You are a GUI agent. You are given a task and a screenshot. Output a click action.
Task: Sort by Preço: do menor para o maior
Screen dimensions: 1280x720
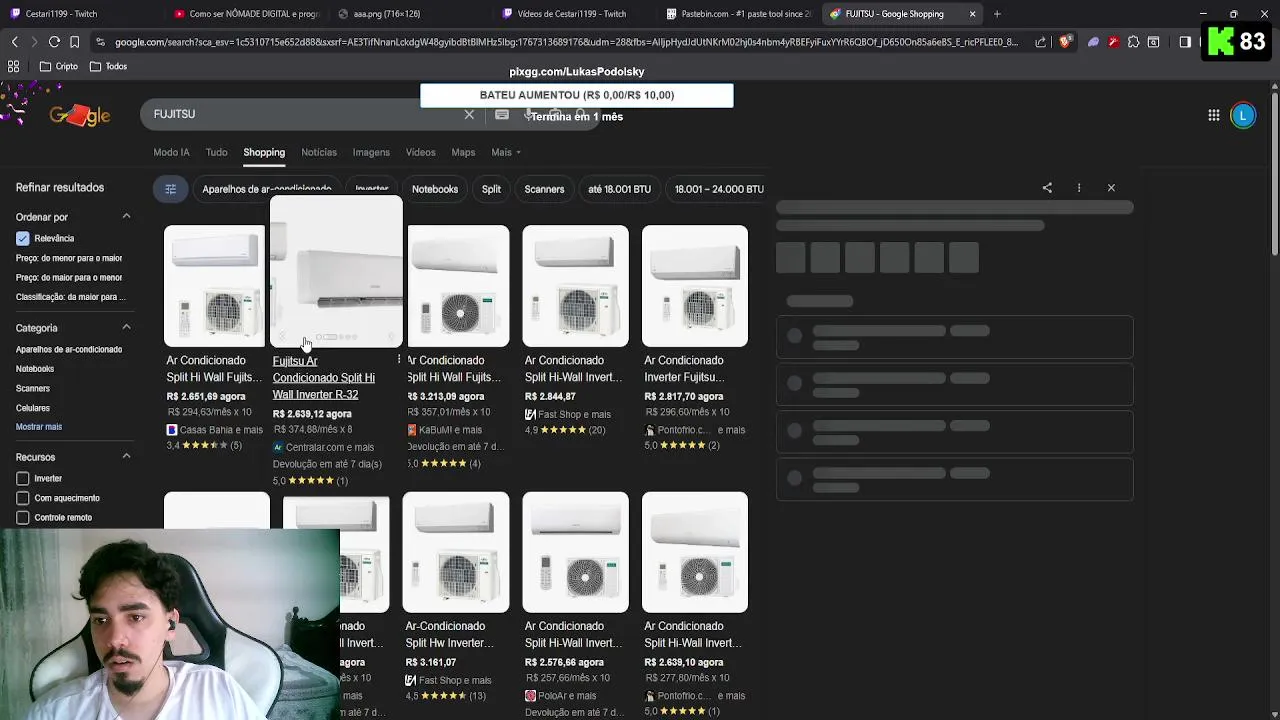(x=69, y=258)
